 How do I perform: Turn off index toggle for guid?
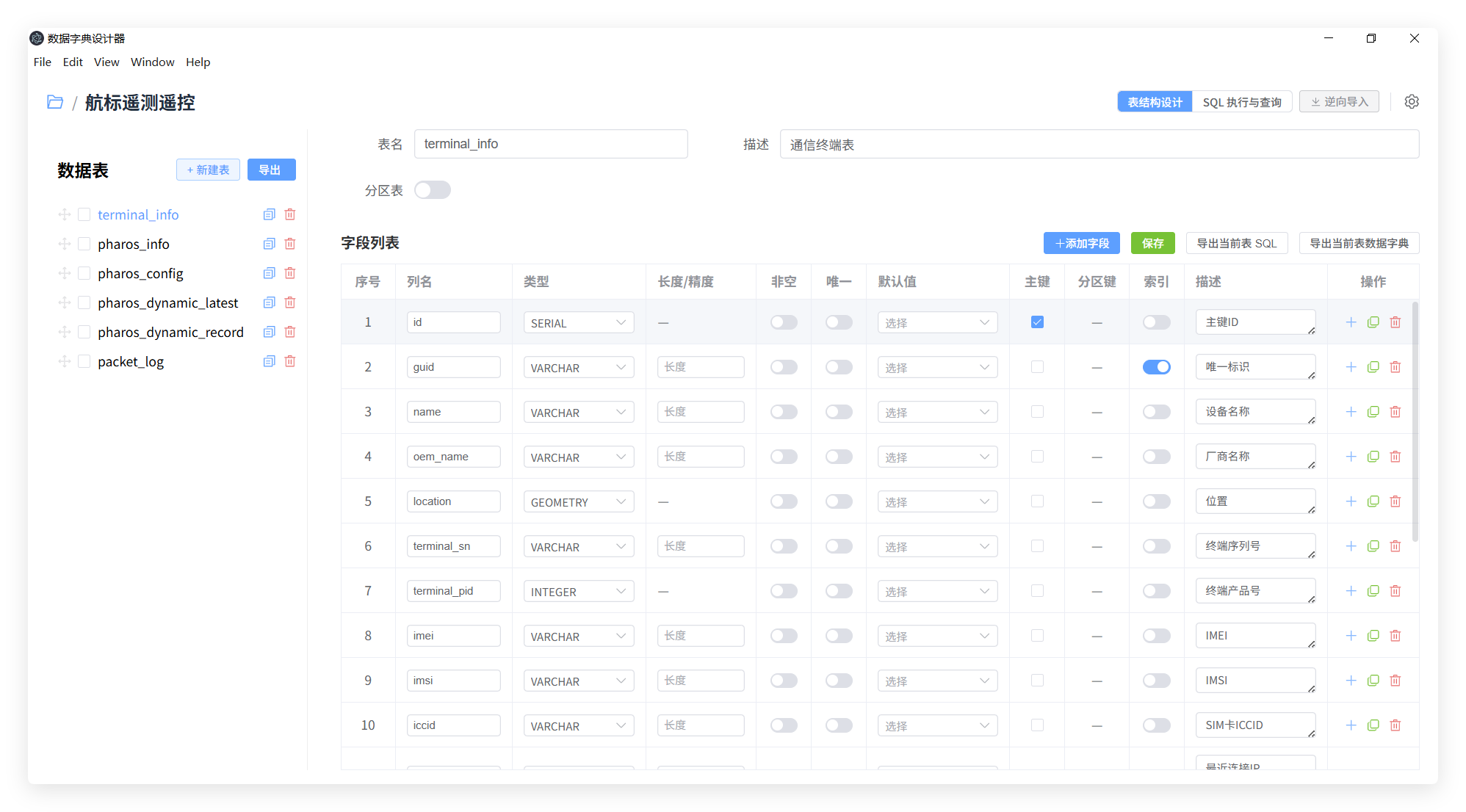coord(1156,367)
